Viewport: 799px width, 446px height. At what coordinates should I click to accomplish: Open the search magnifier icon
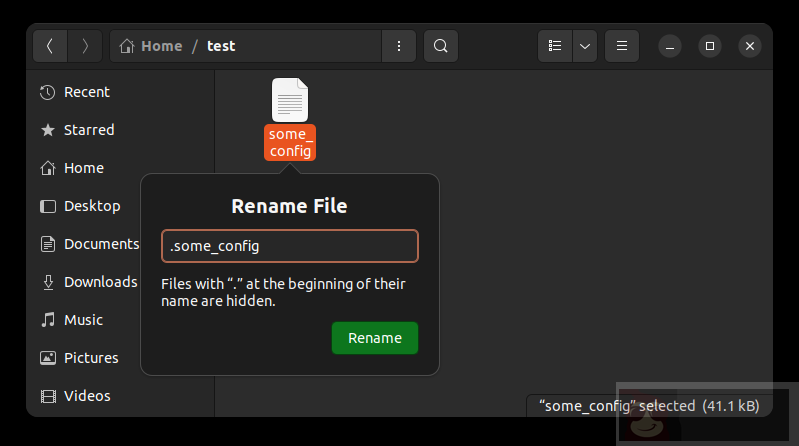(440, 46)
